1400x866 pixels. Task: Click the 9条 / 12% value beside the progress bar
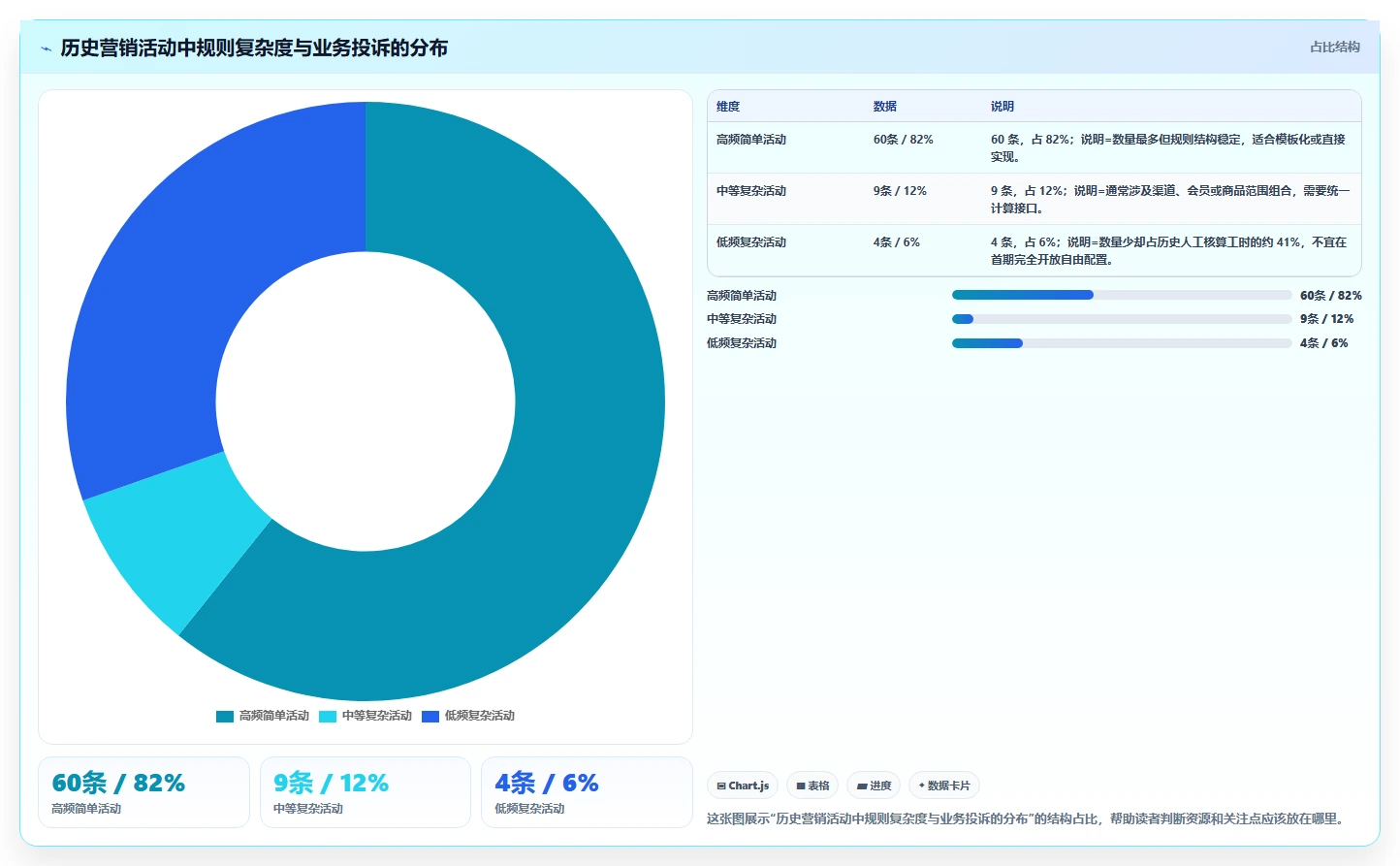click(1326, 319)
